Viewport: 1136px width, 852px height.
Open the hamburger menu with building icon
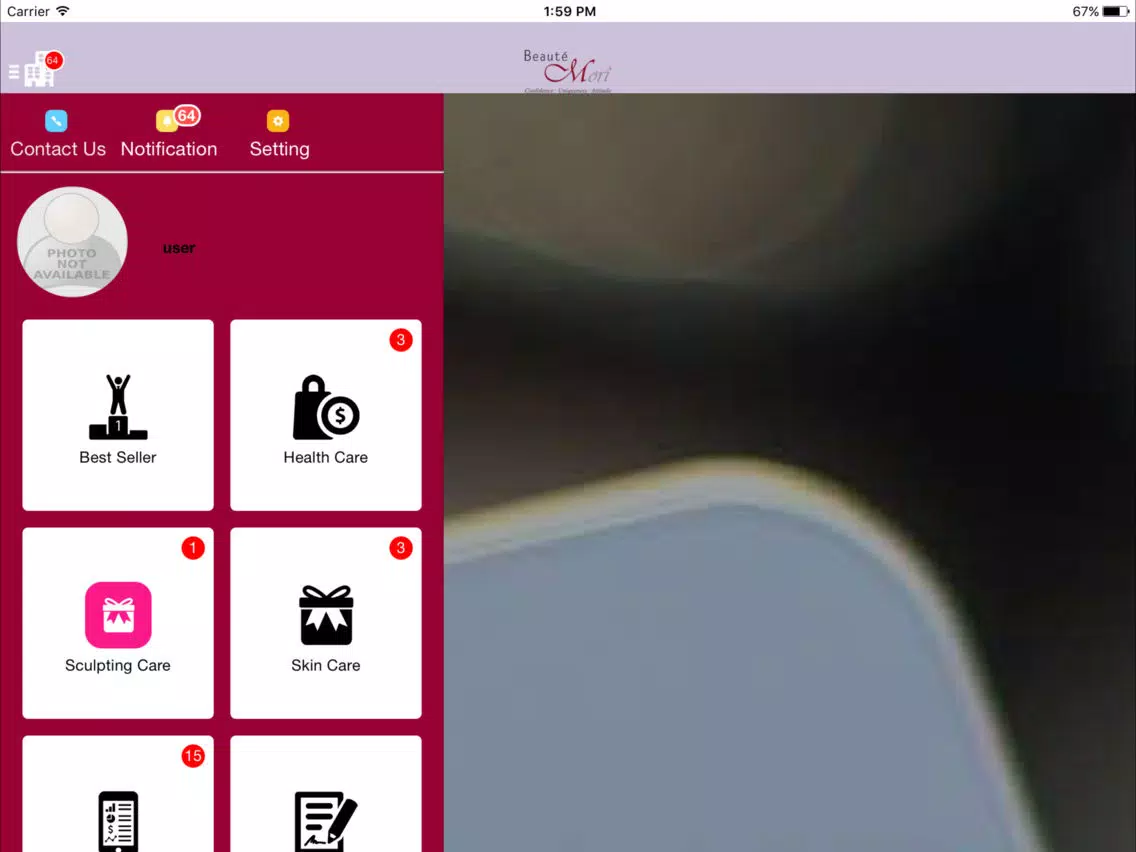(x=33, y=69)
